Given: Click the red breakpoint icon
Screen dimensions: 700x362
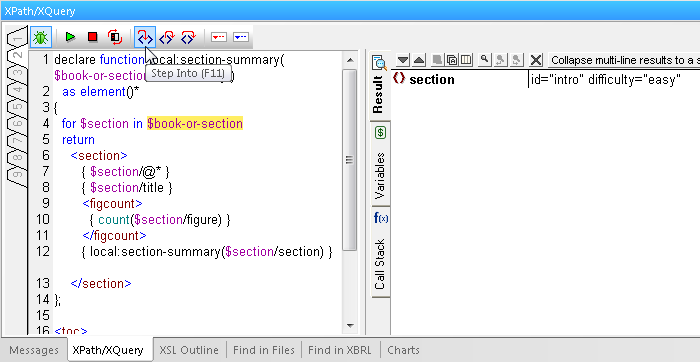Looking at the screenshot, I should coord(219,37).
